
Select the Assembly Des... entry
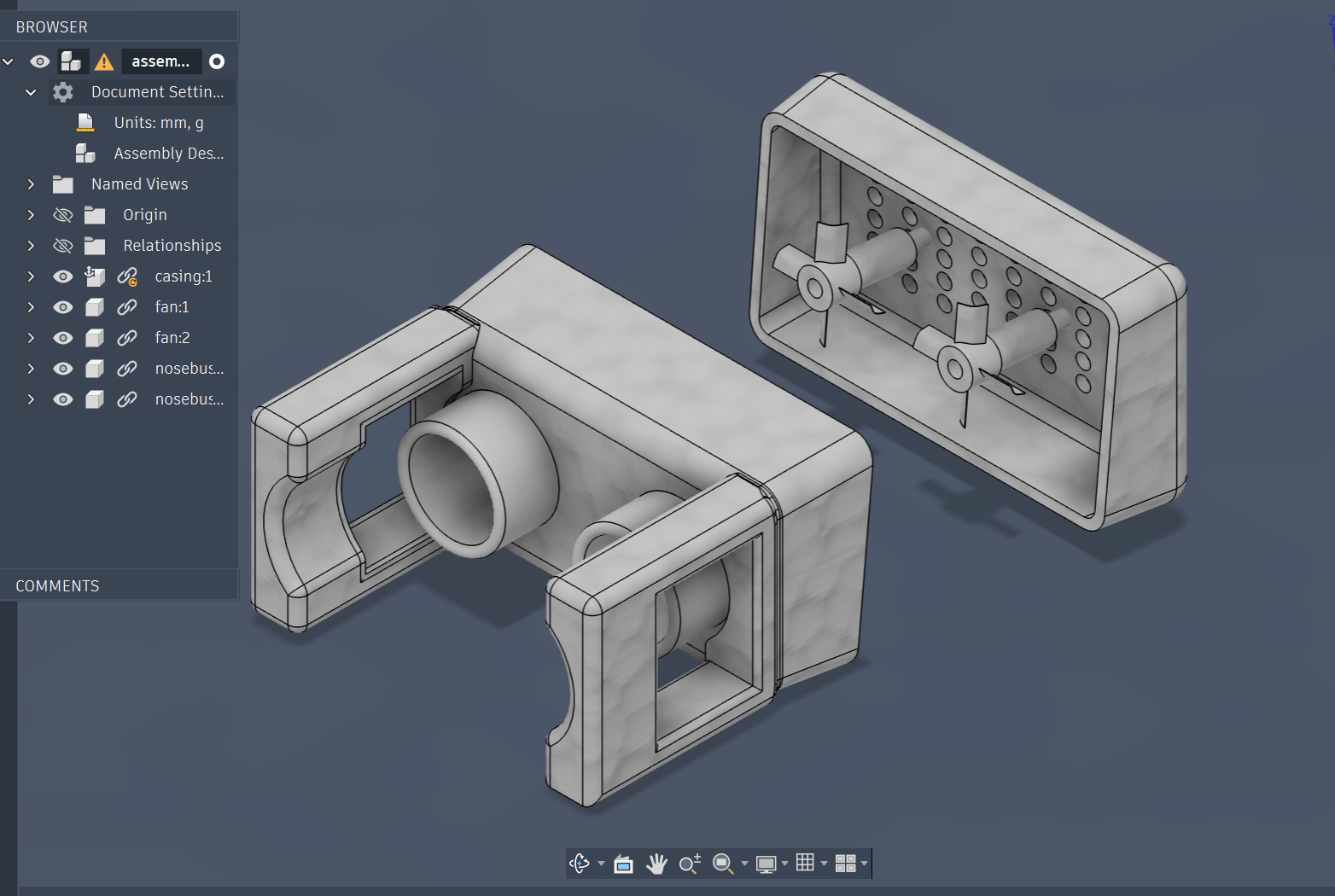point(169,154)
